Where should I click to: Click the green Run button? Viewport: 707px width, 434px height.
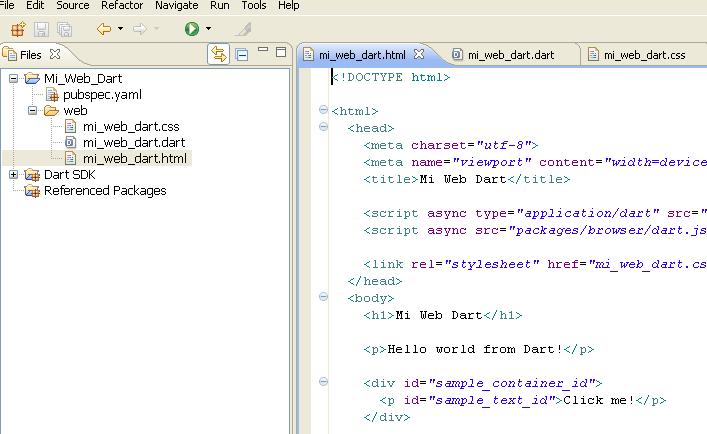coord(192,29)
